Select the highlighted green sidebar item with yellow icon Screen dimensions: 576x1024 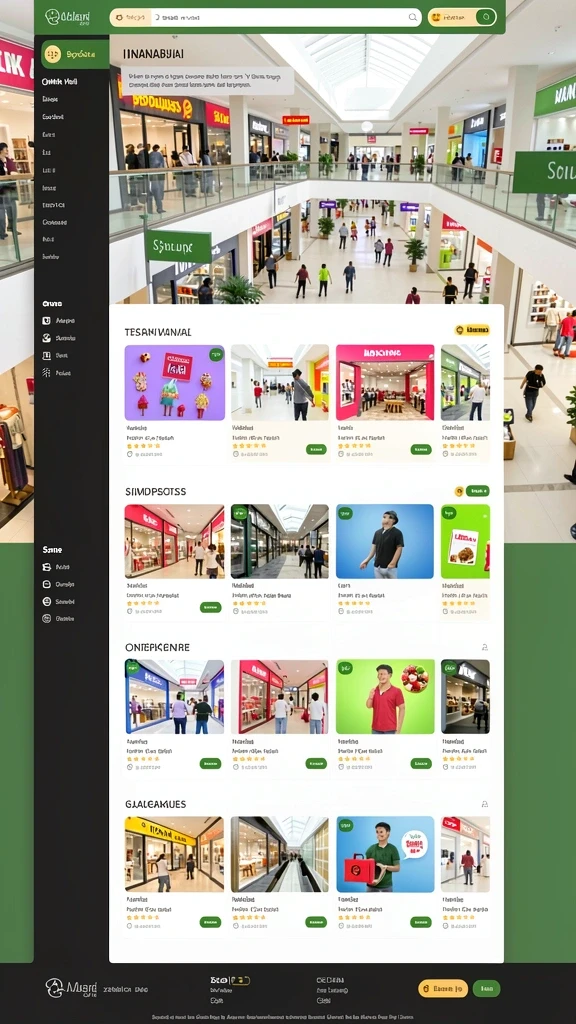[x=75, y=54]
